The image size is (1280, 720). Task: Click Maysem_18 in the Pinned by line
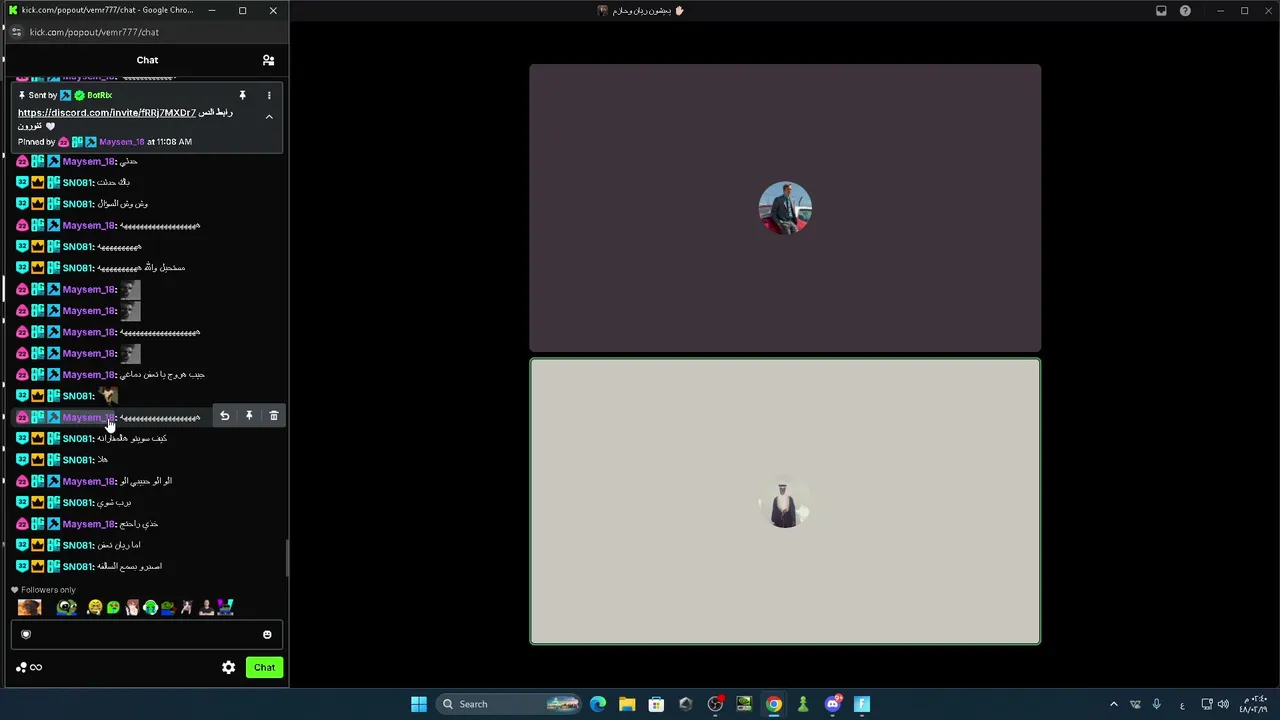tap(122, 142)
